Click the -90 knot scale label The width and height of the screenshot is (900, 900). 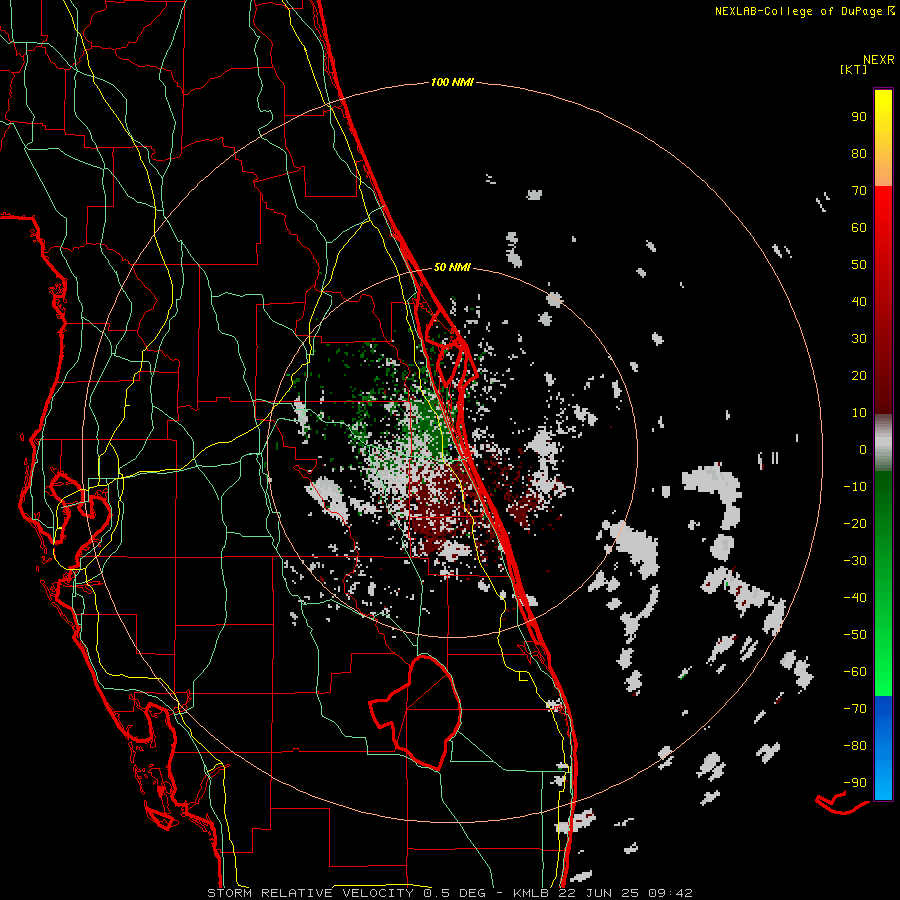click(x=855, y=782)
